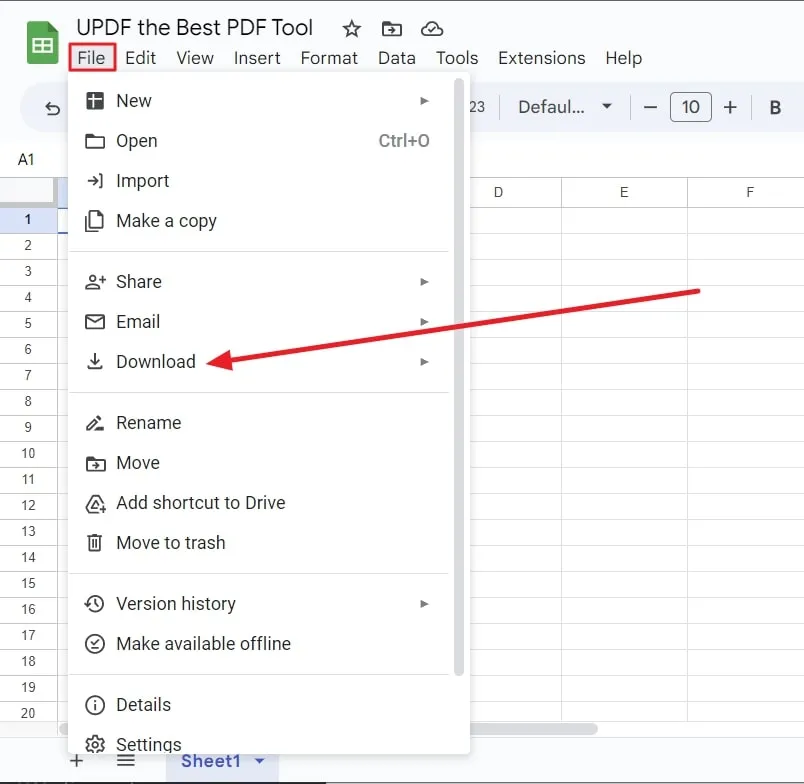Screen dimensions: 804x784
Task: Open the Sheet1 tab options arrow
Action: 260,761
